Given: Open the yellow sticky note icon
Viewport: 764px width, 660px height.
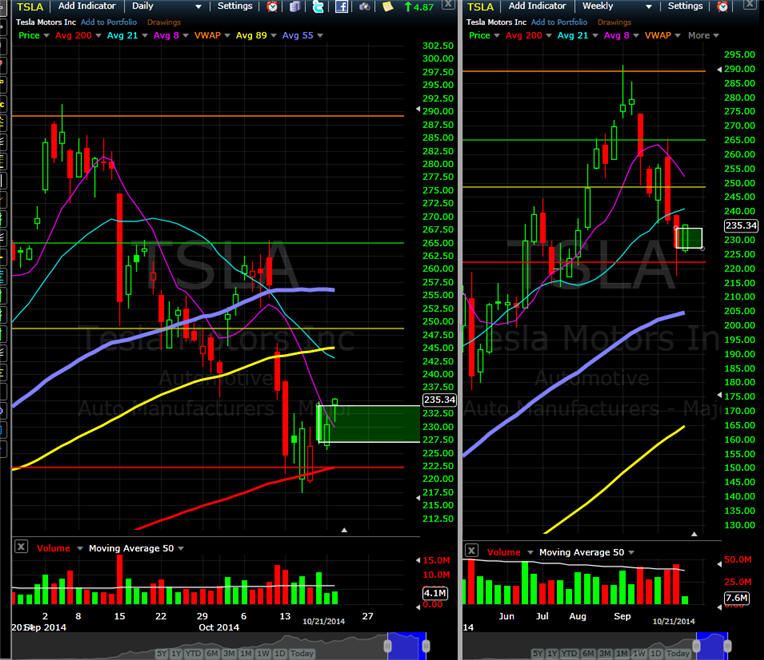Looking at the screenshot, I should pos(387,6).
